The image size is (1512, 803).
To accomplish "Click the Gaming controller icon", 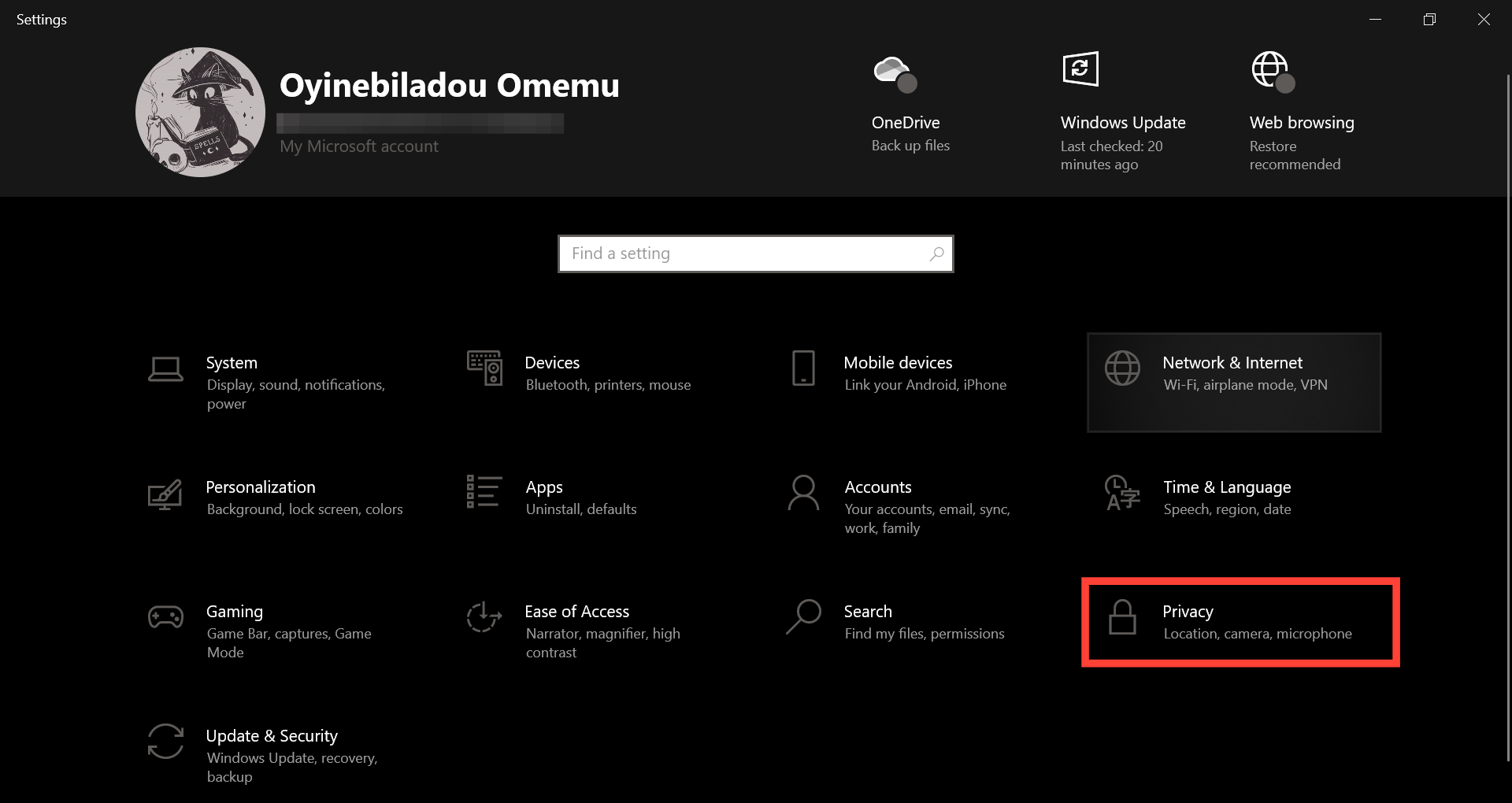I will tap(165, 617).
